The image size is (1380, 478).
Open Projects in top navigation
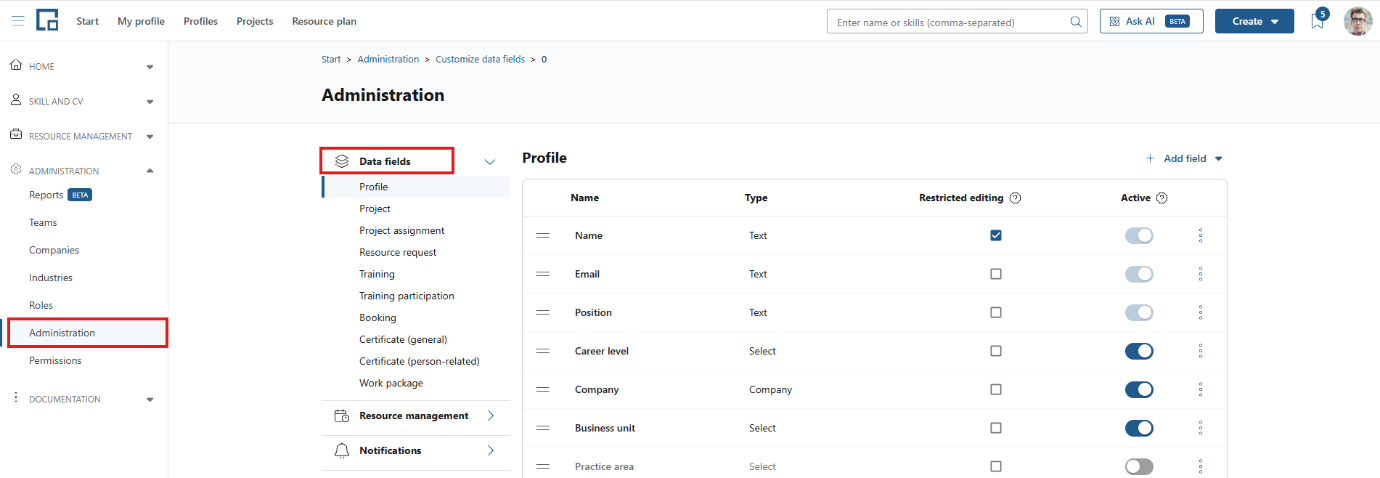pos(255,21)
